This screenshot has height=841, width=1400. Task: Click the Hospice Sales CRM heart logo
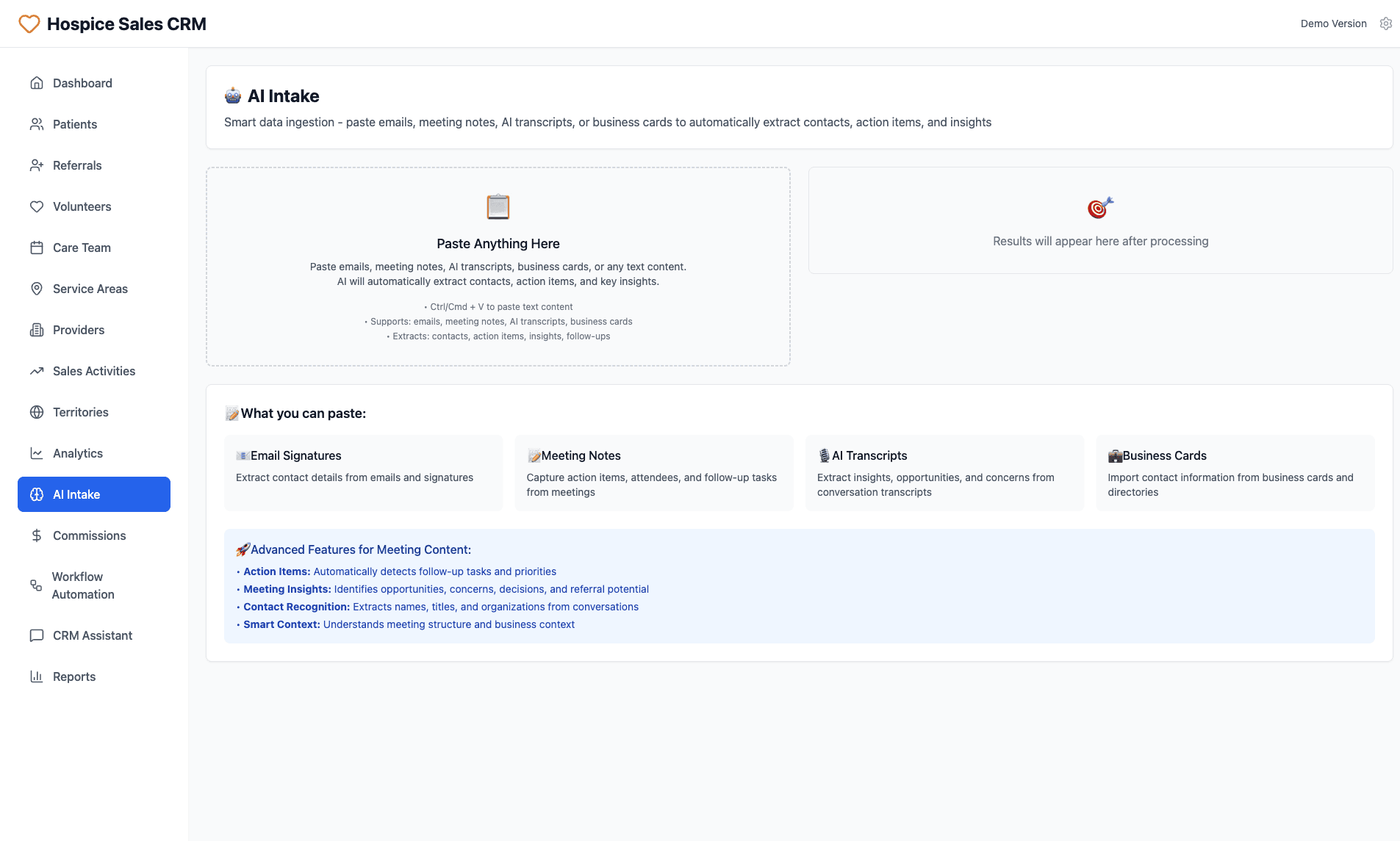tap(28, 24)
